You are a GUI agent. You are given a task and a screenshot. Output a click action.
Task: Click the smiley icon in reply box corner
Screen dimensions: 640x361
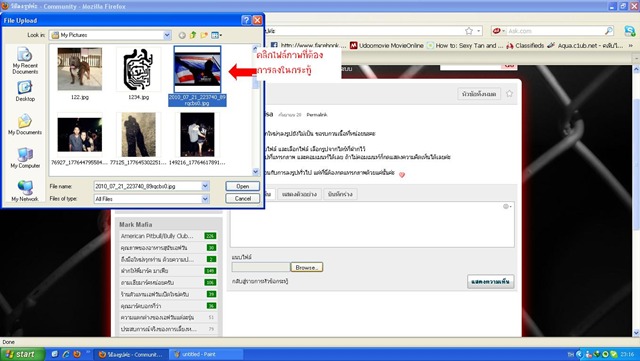tap(507, 207)
